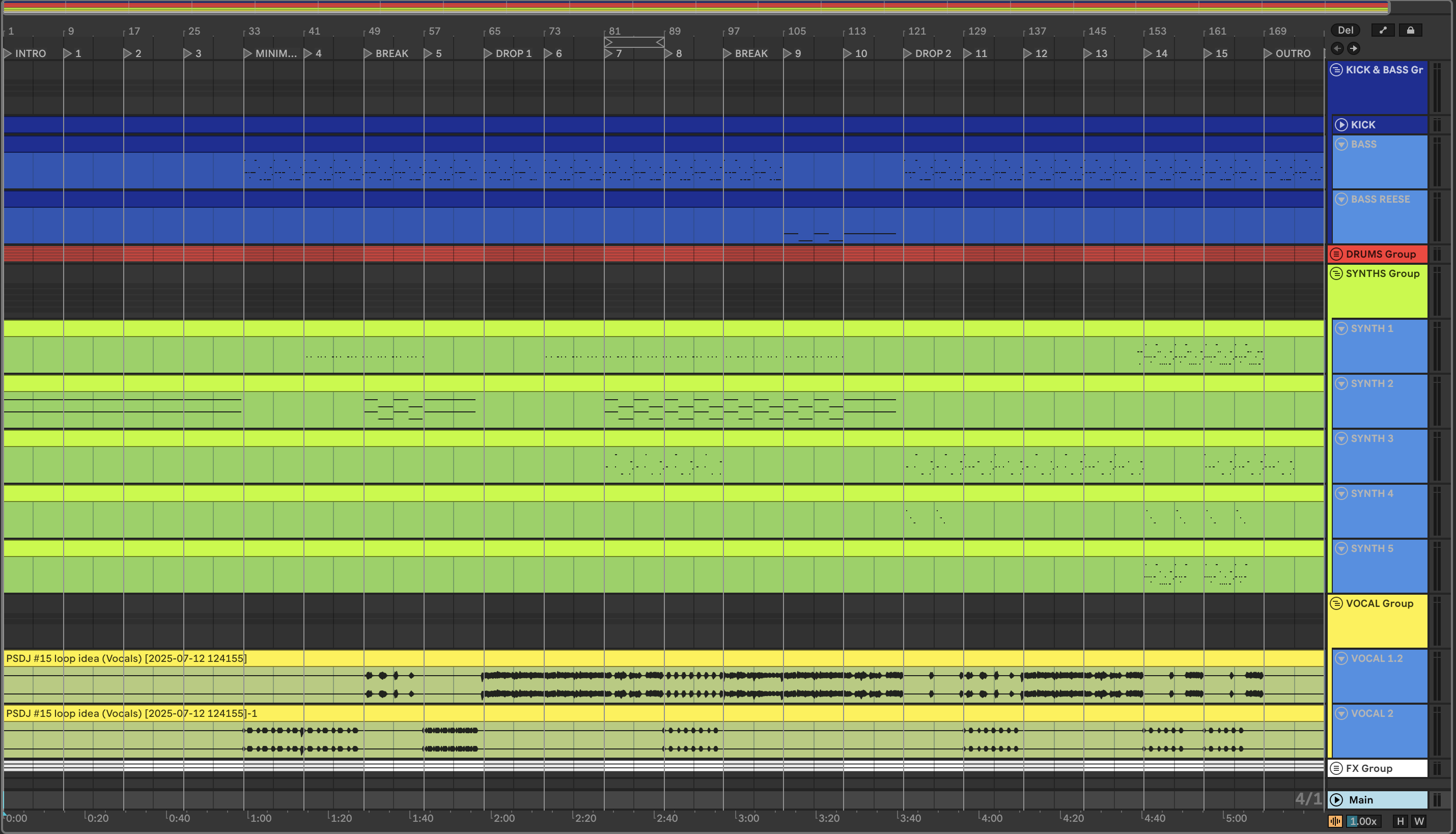The image size is (1456, 834).
Task: Click the Del locator button
Action: click(1345, 31)
